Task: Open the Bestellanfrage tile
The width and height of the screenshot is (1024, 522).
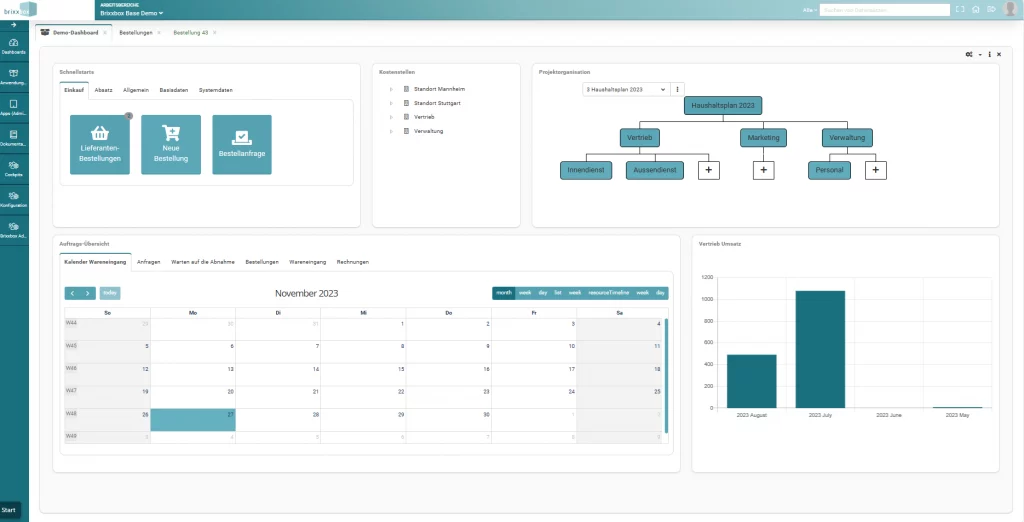Action: [x=242, y=145]
